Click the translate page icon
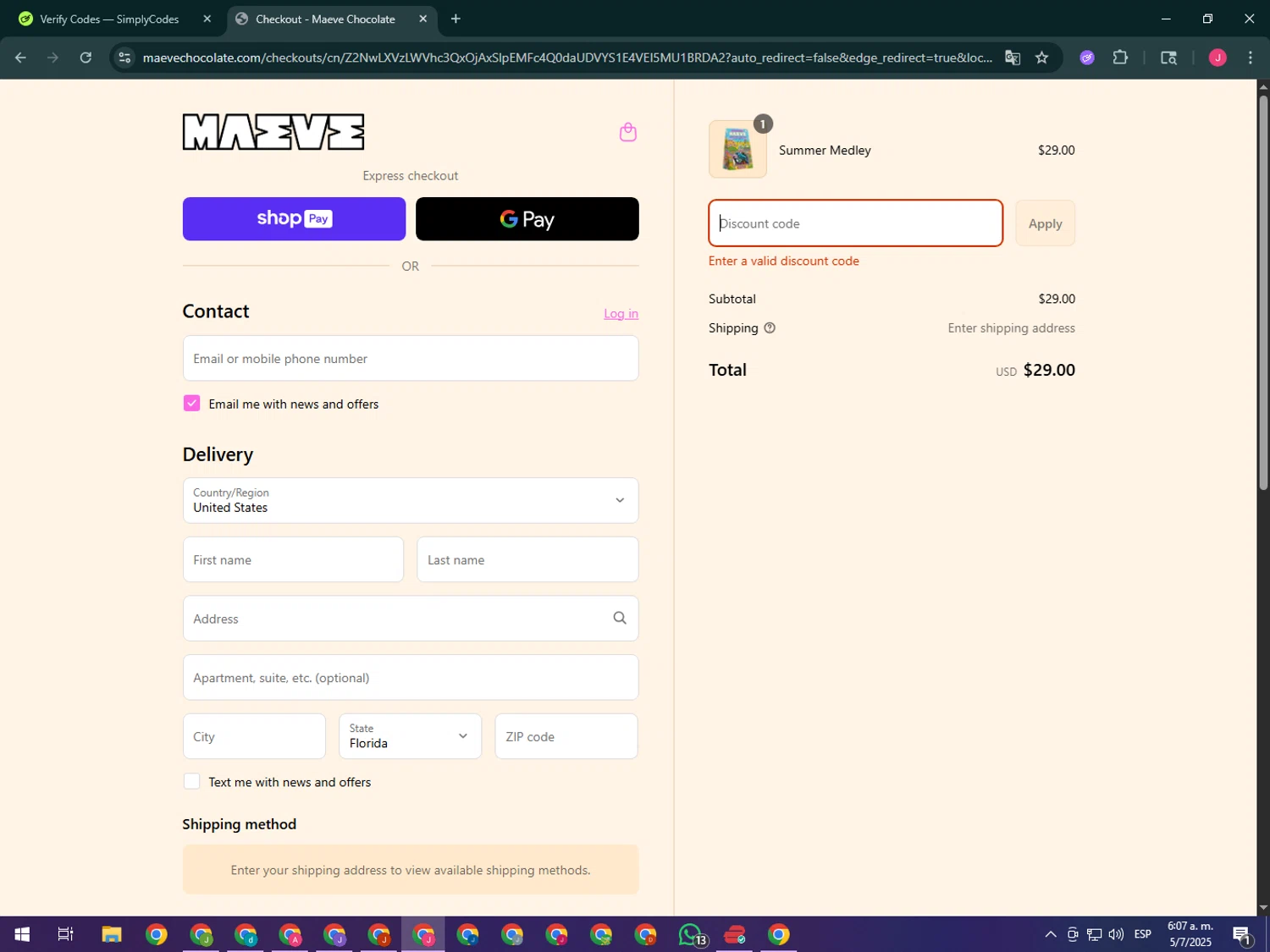1270x952 pixels. pyautogui.click(x=1012, y=58)
